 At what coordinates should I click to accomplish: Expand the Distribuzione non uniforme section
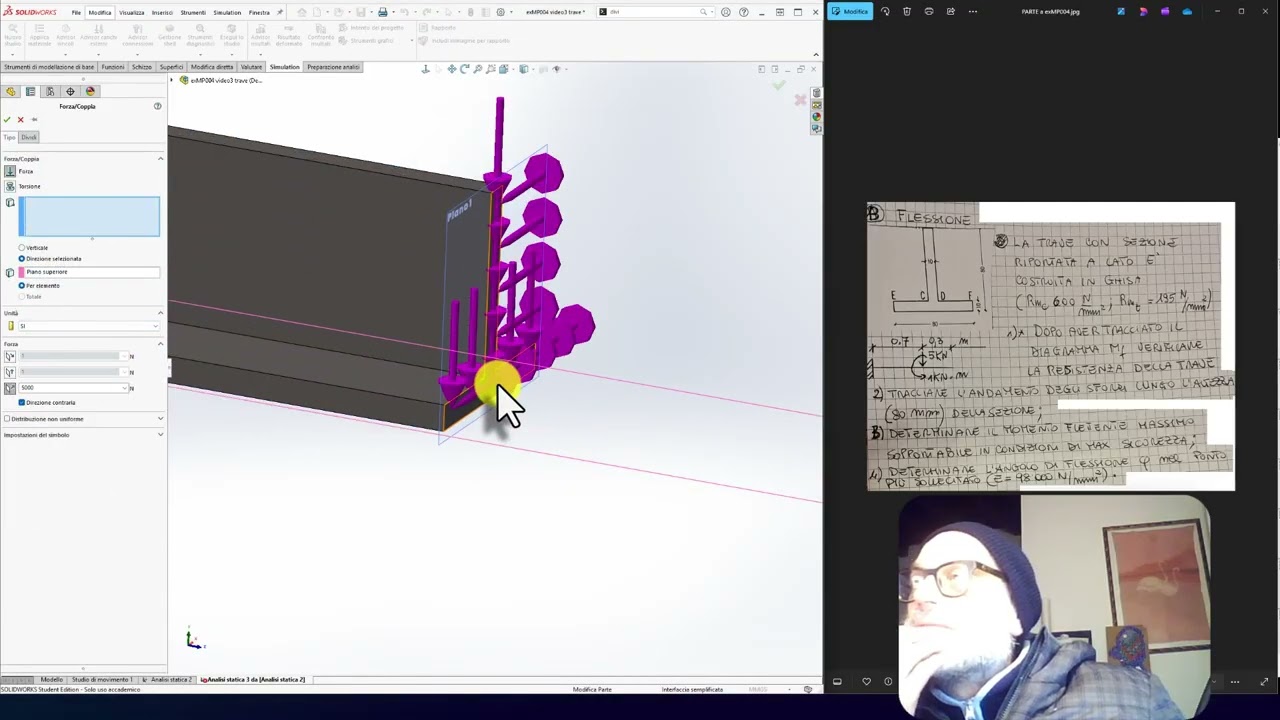(160, 419)
